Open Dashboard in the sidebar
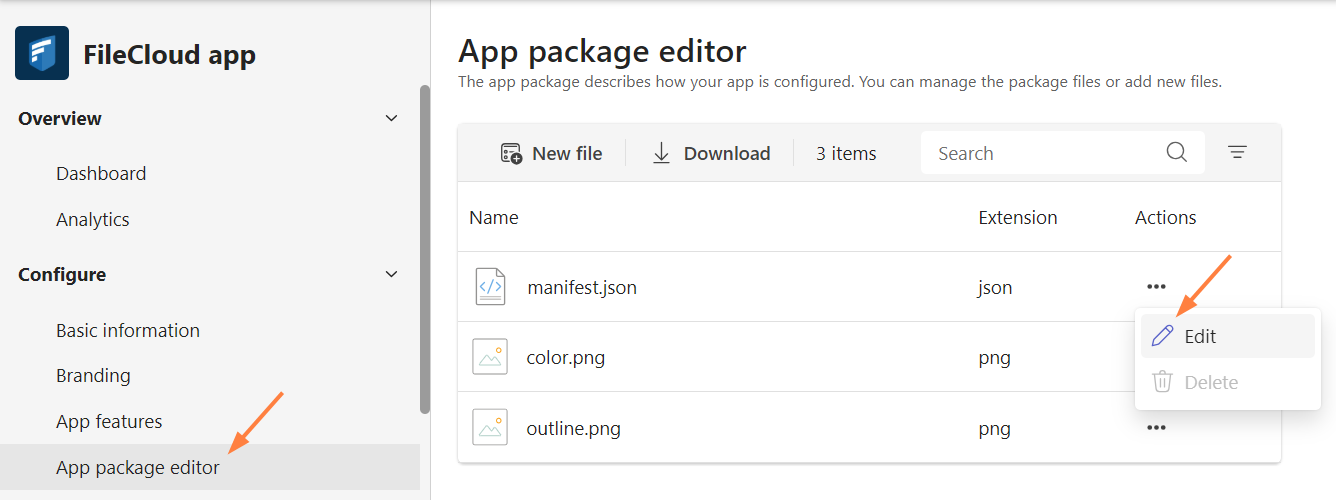Viewport: 1336px width, 500px height. (101, 173)
